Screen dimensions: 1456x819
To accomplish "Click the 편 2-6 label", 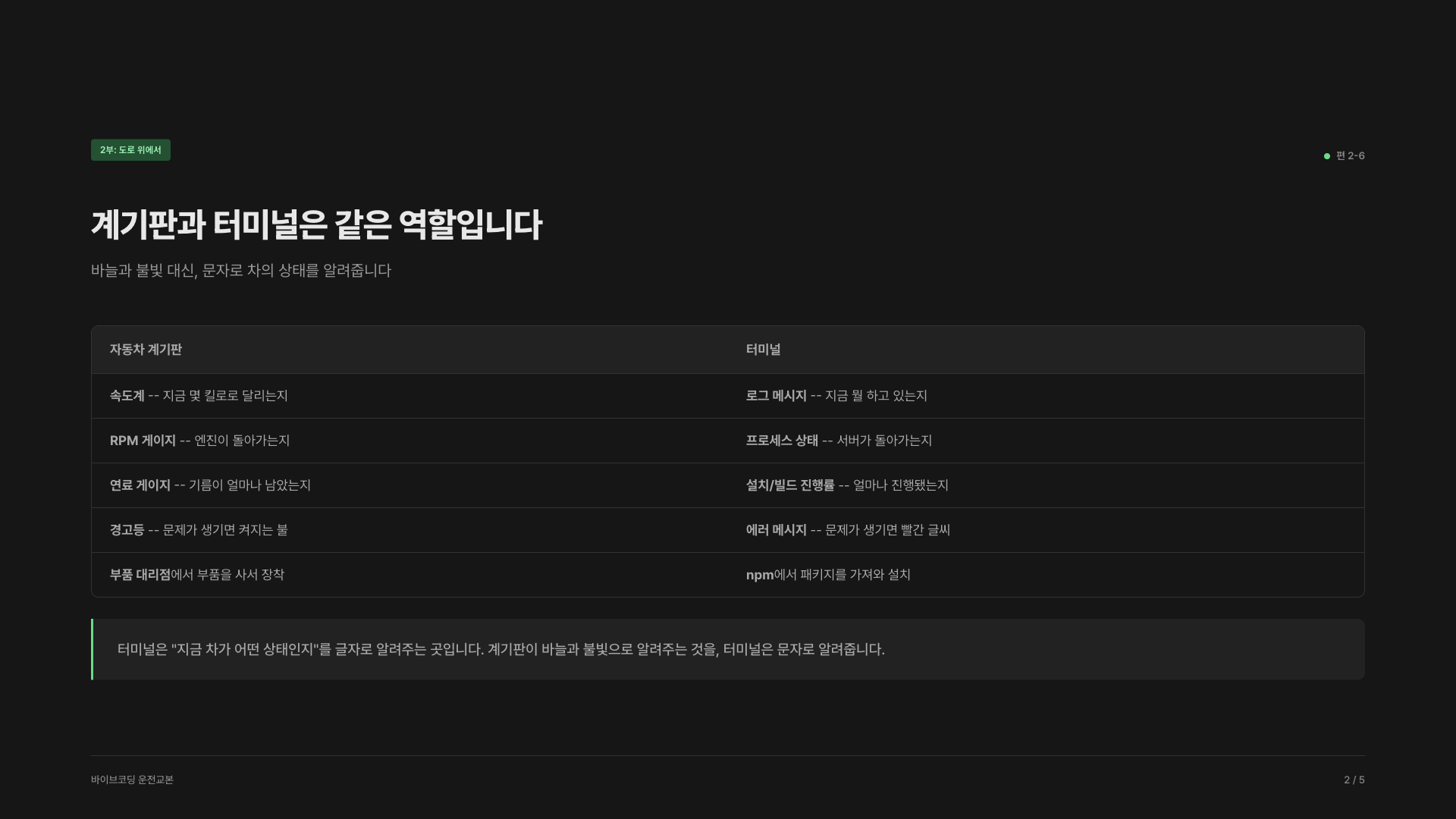I will tap(1350, 156).
